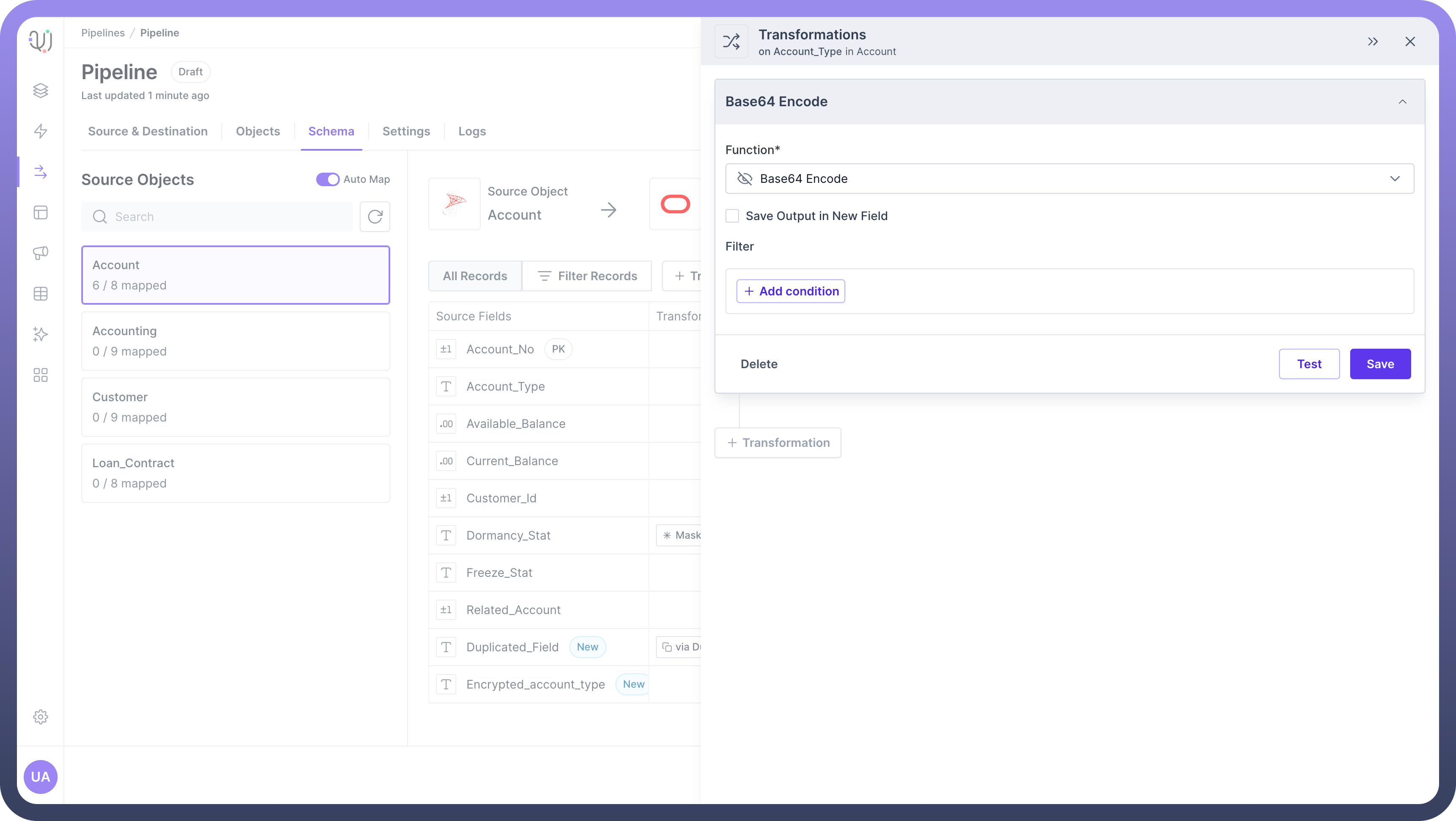Screen dimensions: 1456x821
Task: Click the Test button
Action: tap(1308, 364)
